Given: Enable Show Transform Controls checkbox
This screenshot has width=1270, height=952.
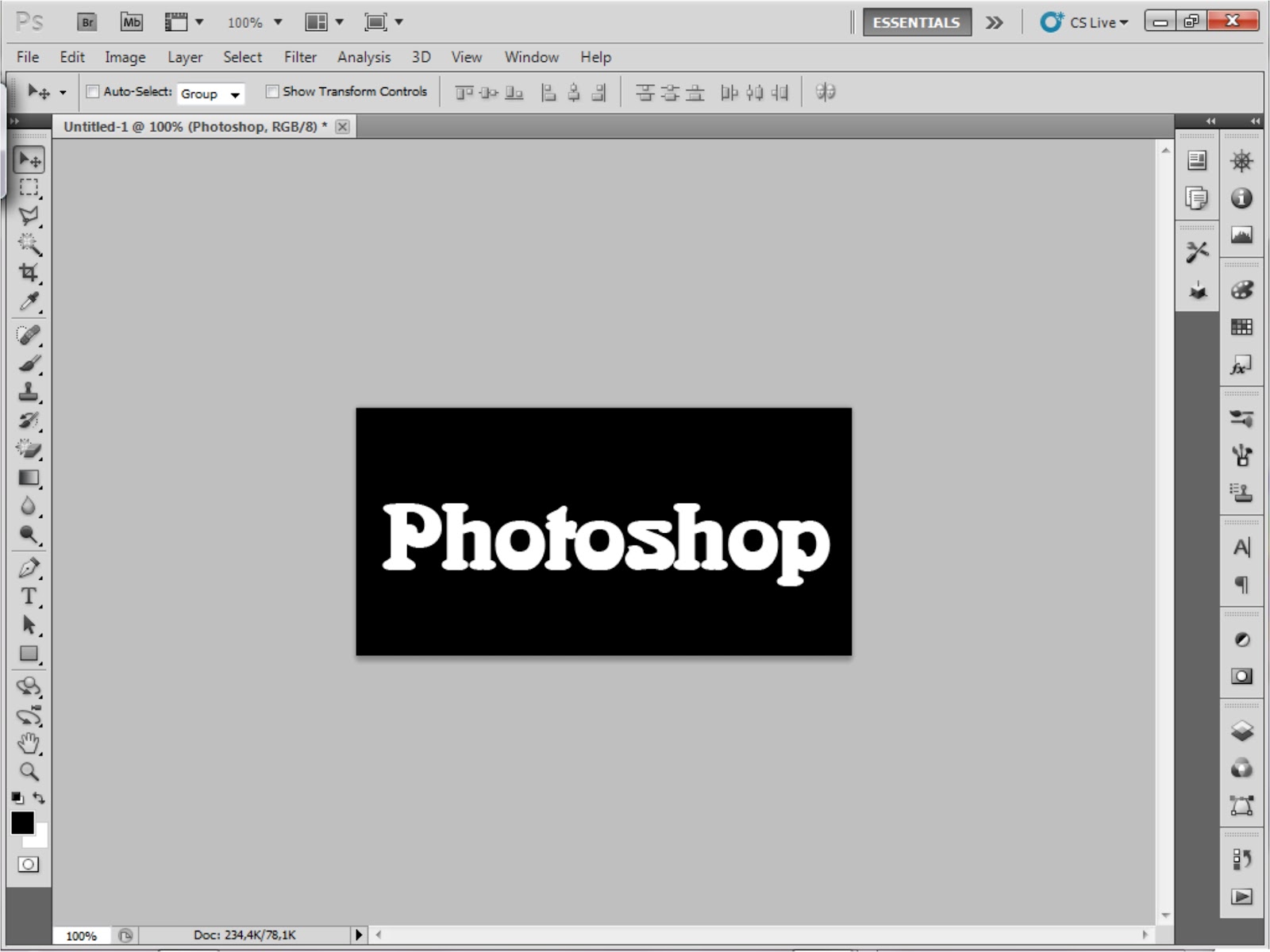Looking at the screenshot, I should pos(271,92).
